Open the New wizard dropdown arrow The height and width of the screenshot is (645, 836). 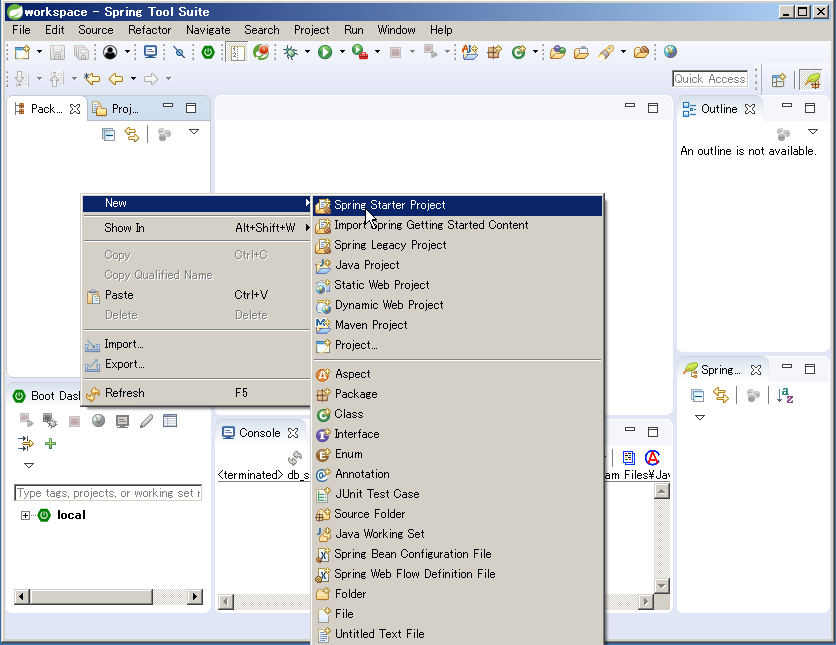click(x=39, y=52)
